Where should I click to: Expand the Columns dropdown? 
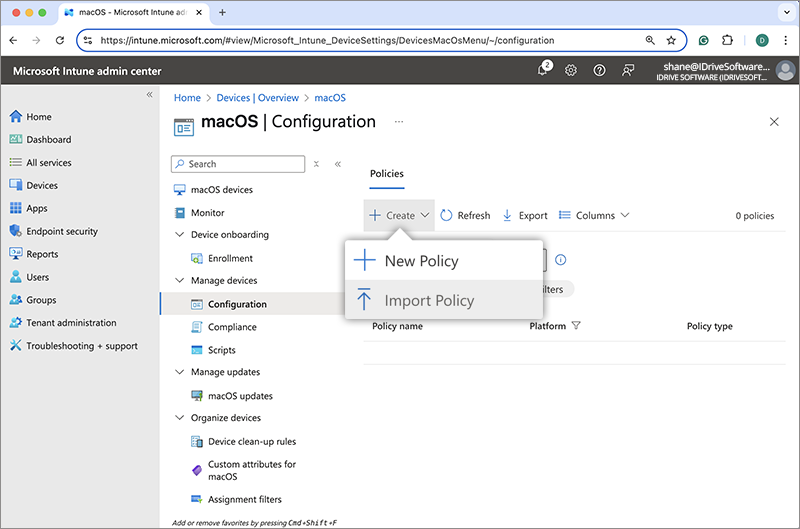pos(594,215)
